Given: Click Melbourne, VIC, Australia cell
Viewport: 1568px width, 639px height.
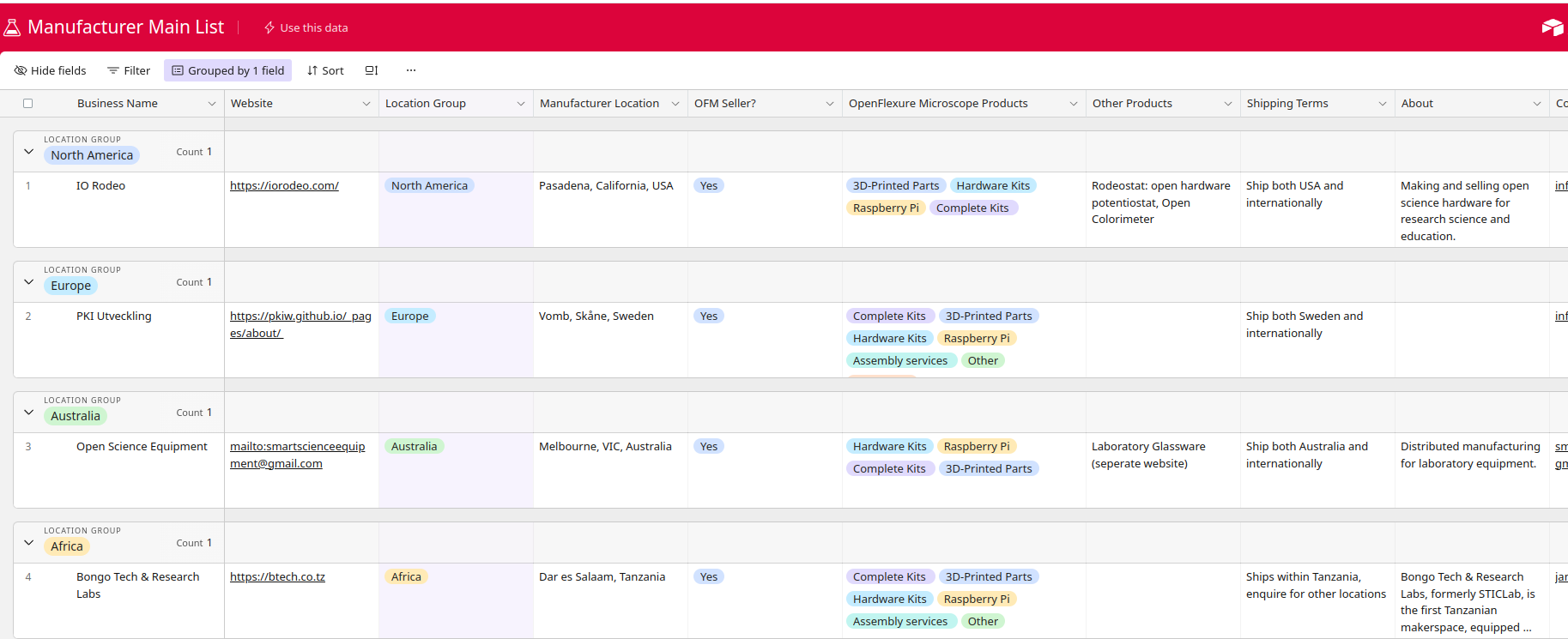Looking at the screenshot, I should pyautogui.click(x=610, y=471).
